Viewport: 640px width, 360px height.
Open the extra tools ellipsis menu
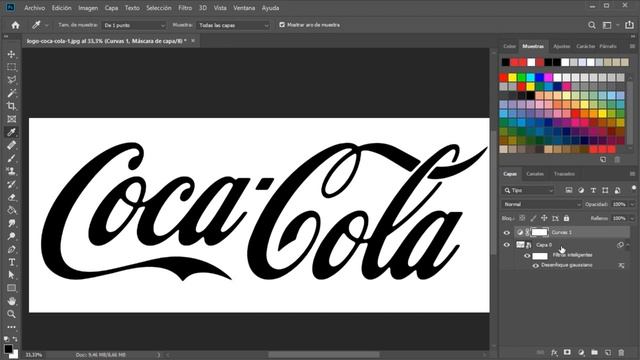pos(11,327)
